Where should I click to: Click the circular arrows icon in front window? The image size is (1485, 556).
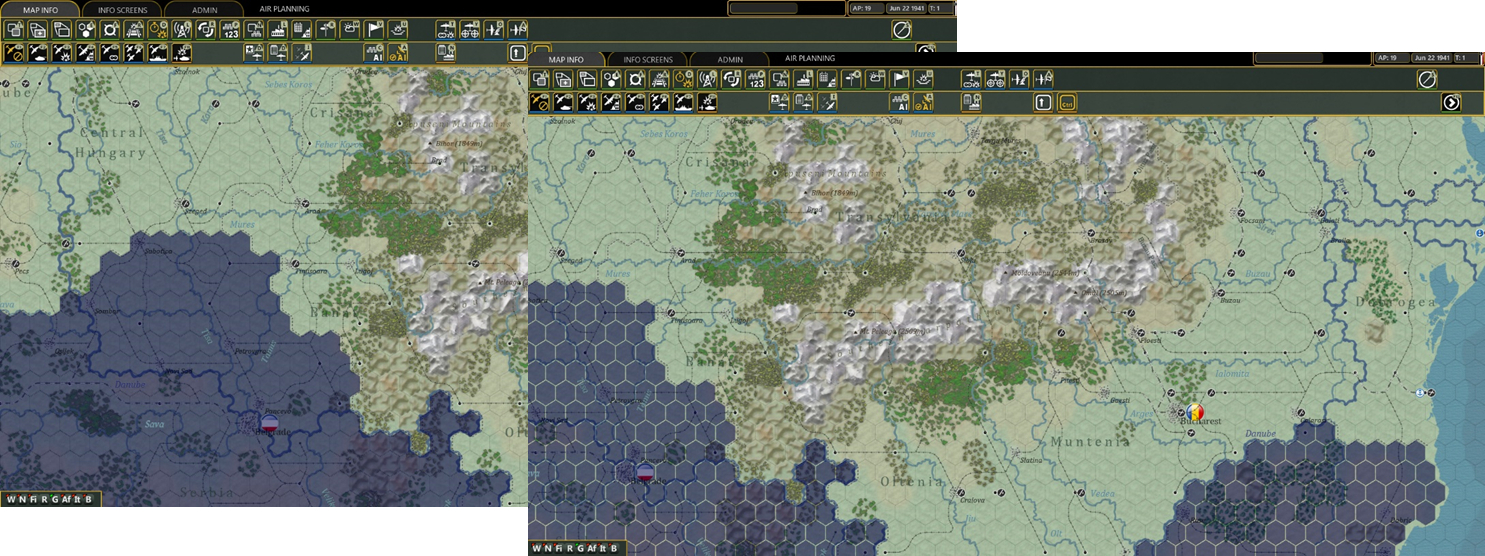click(730, 79)
